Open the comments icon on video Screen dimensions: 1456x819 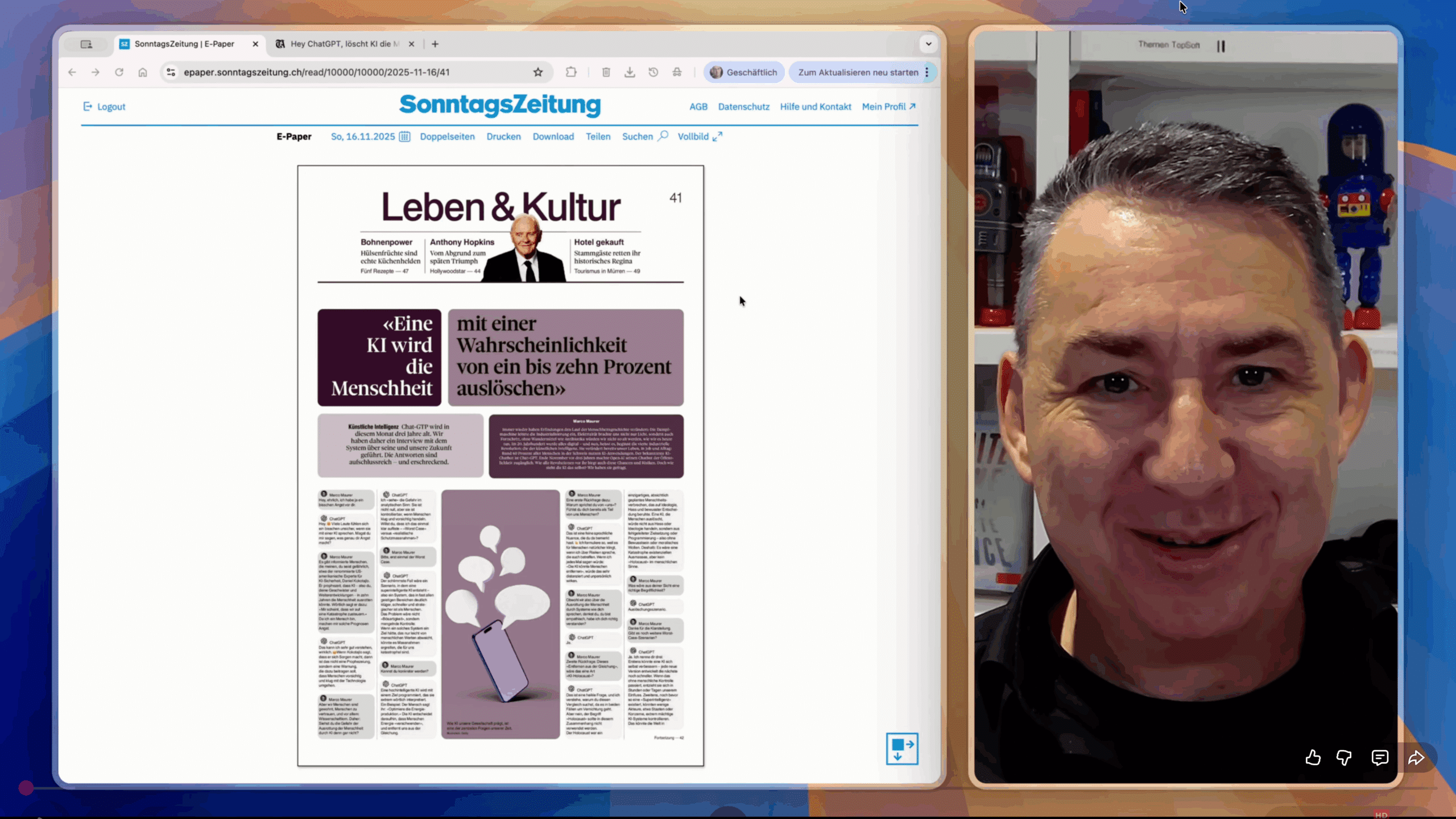(1380, 758)
